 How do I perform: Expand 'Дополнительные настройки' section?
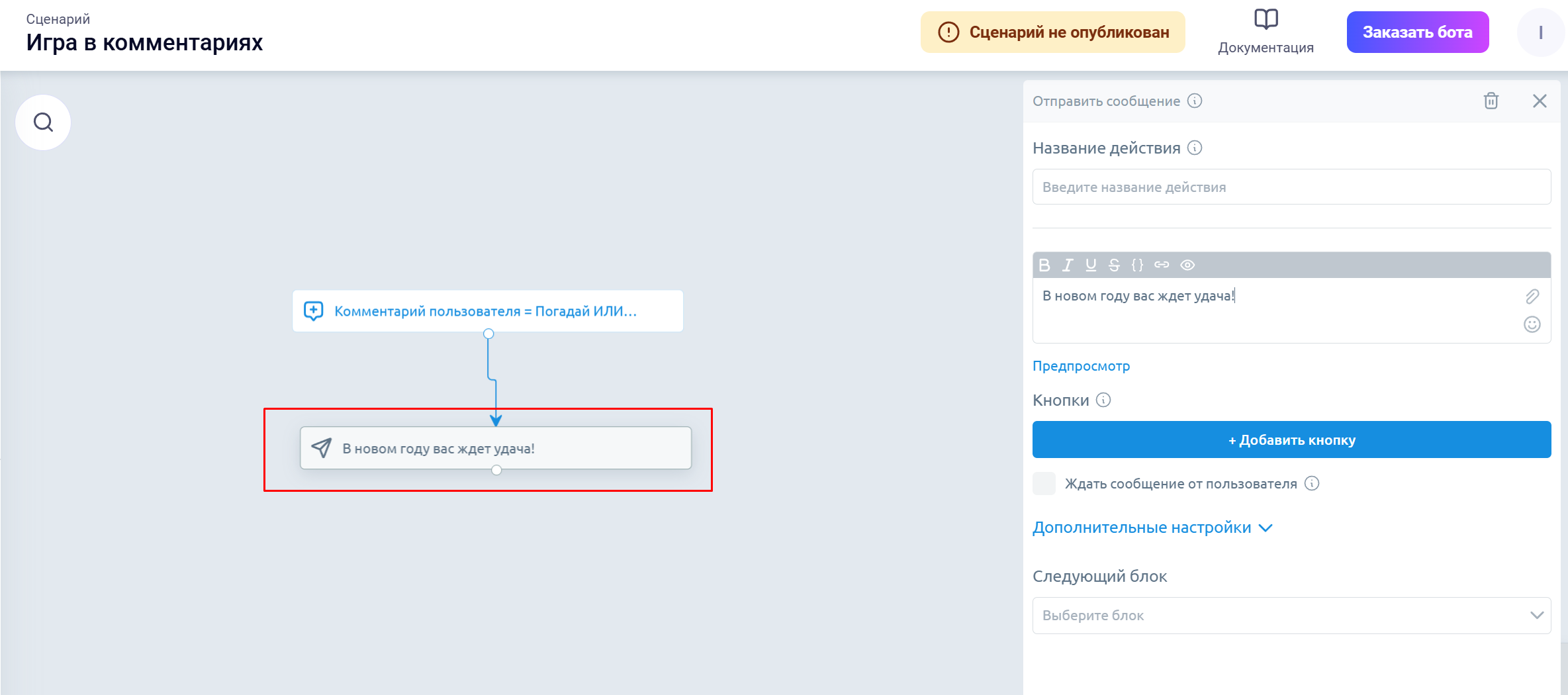coord(1152,528)
